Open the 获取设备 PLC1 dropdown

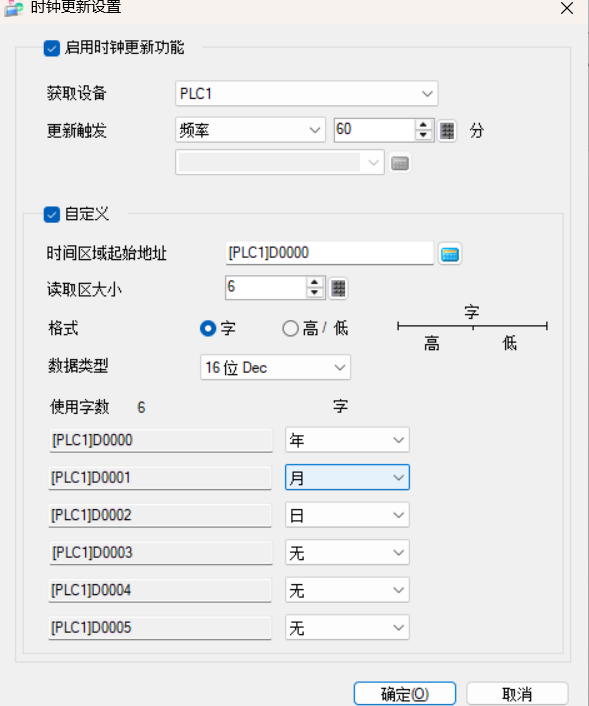307,94
